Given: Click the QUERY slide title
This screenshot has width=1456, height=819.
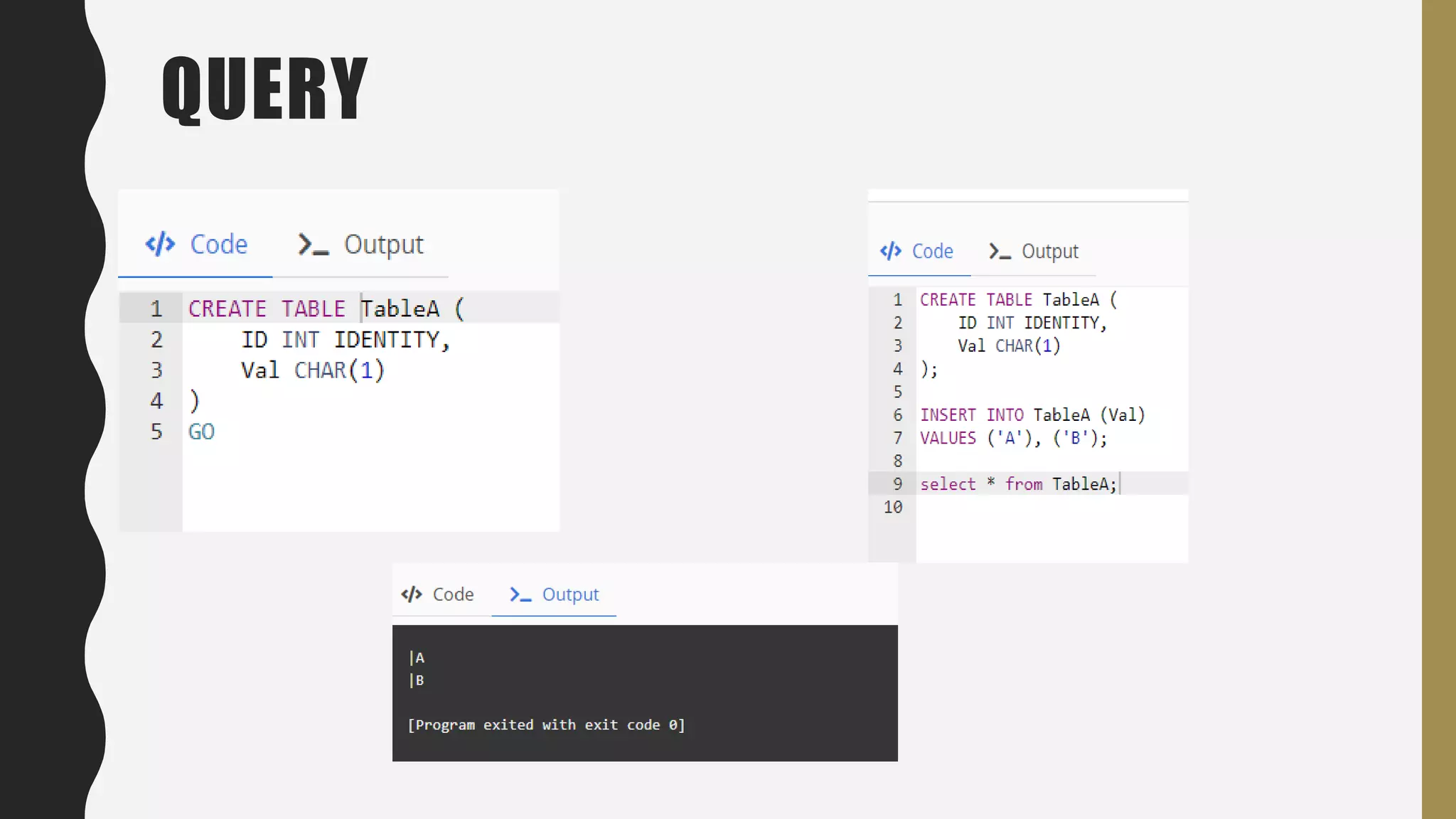Looking at the screenshot, I should click(x=264, y=88).
